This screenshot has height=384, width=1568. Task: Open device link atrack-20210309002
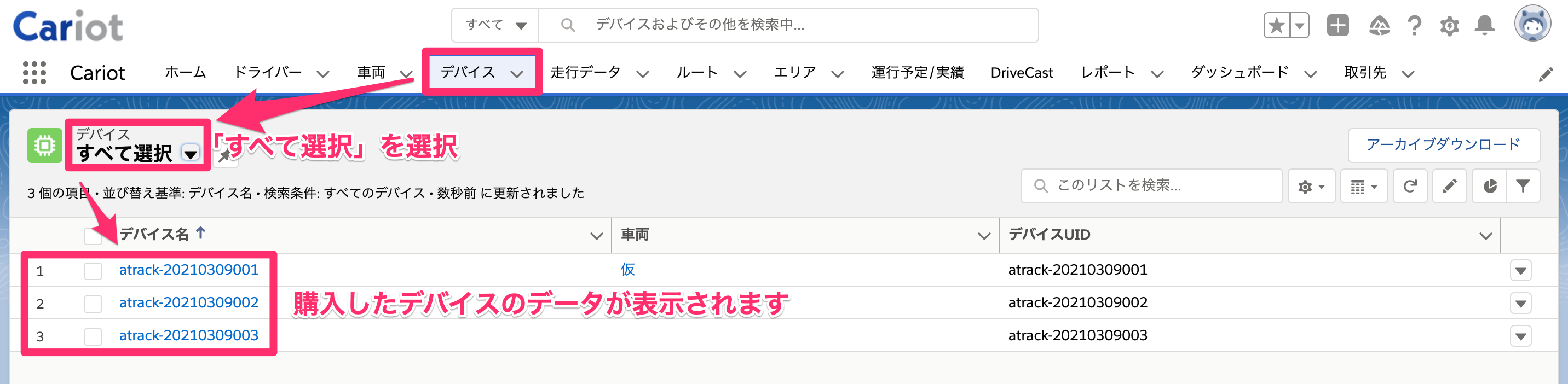click(x=189, y=303)
